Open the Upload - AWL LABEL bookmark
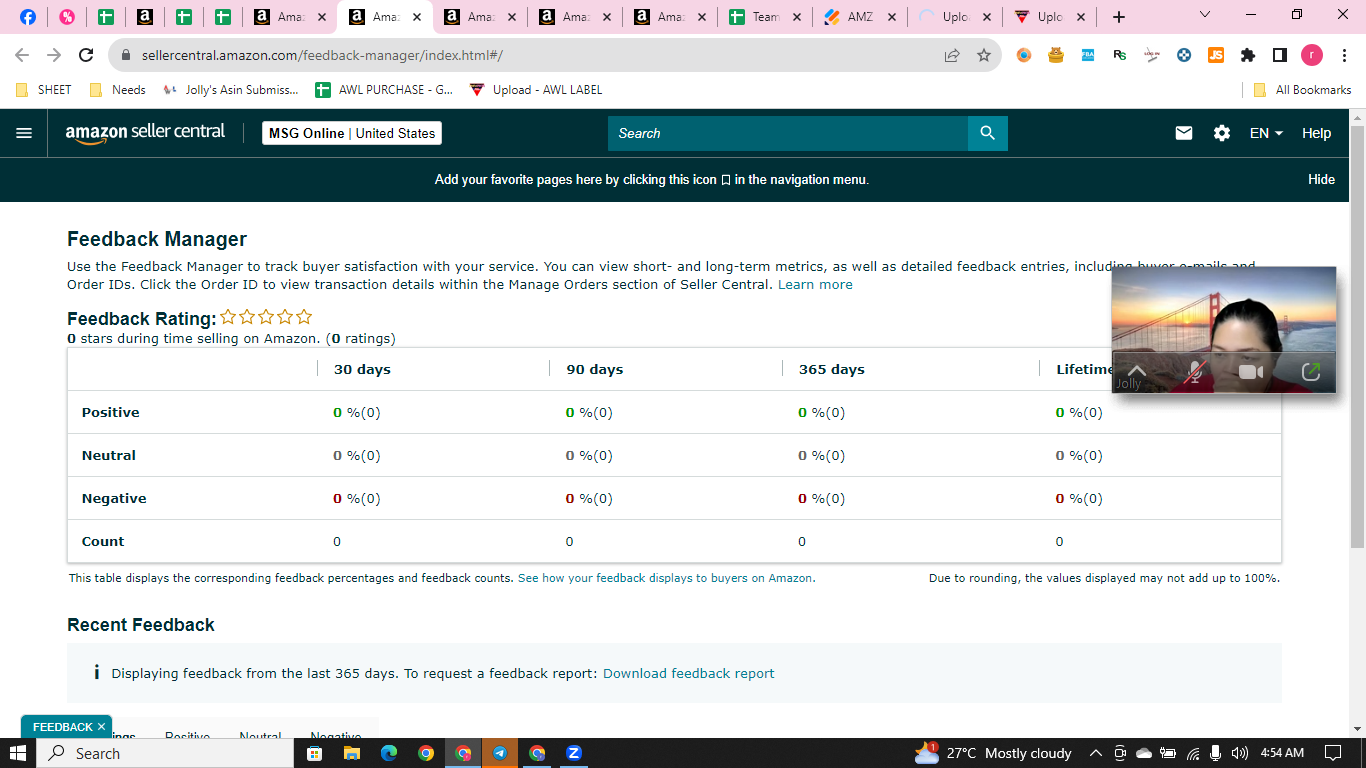This screenshot has height=768, width=1366. tap(536, 90)
